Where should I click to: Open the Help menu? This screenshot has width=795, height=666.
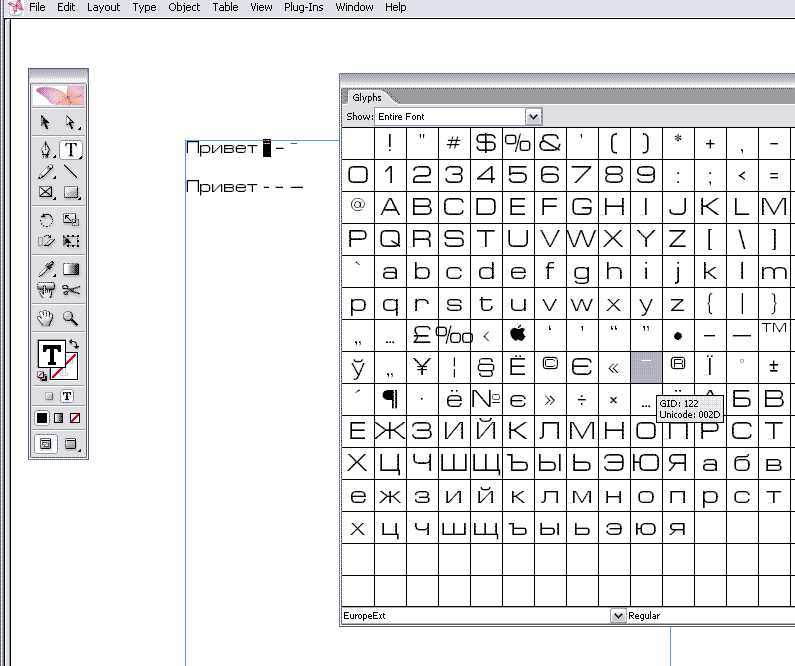click(x=395, y=7)
